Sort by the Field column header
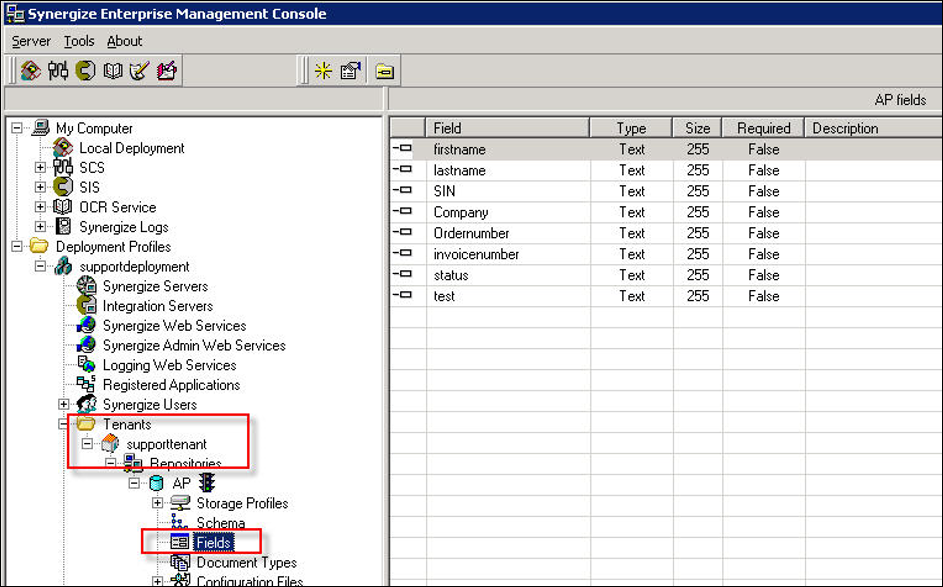The height and width of the screenshot is (587, 943). 508,128
